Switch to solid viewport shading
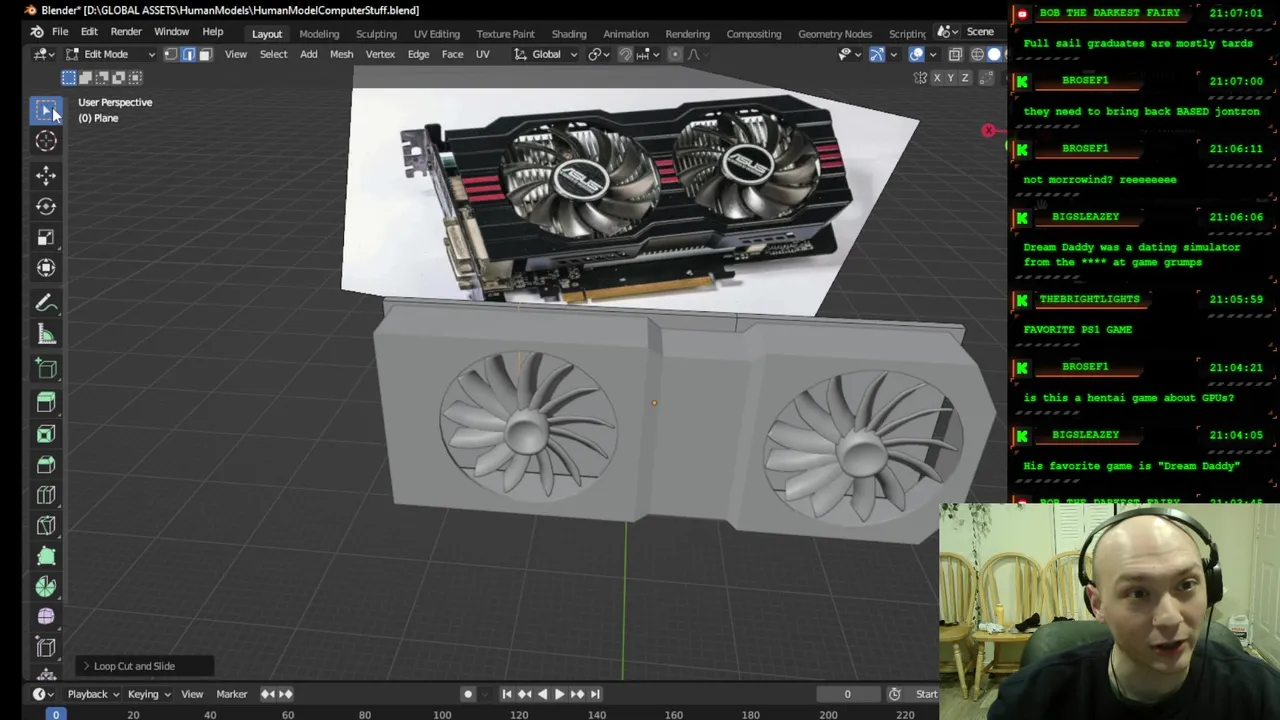Viewport: 1280px width, 720px height. pyautogui.click(x=993, y=54)
